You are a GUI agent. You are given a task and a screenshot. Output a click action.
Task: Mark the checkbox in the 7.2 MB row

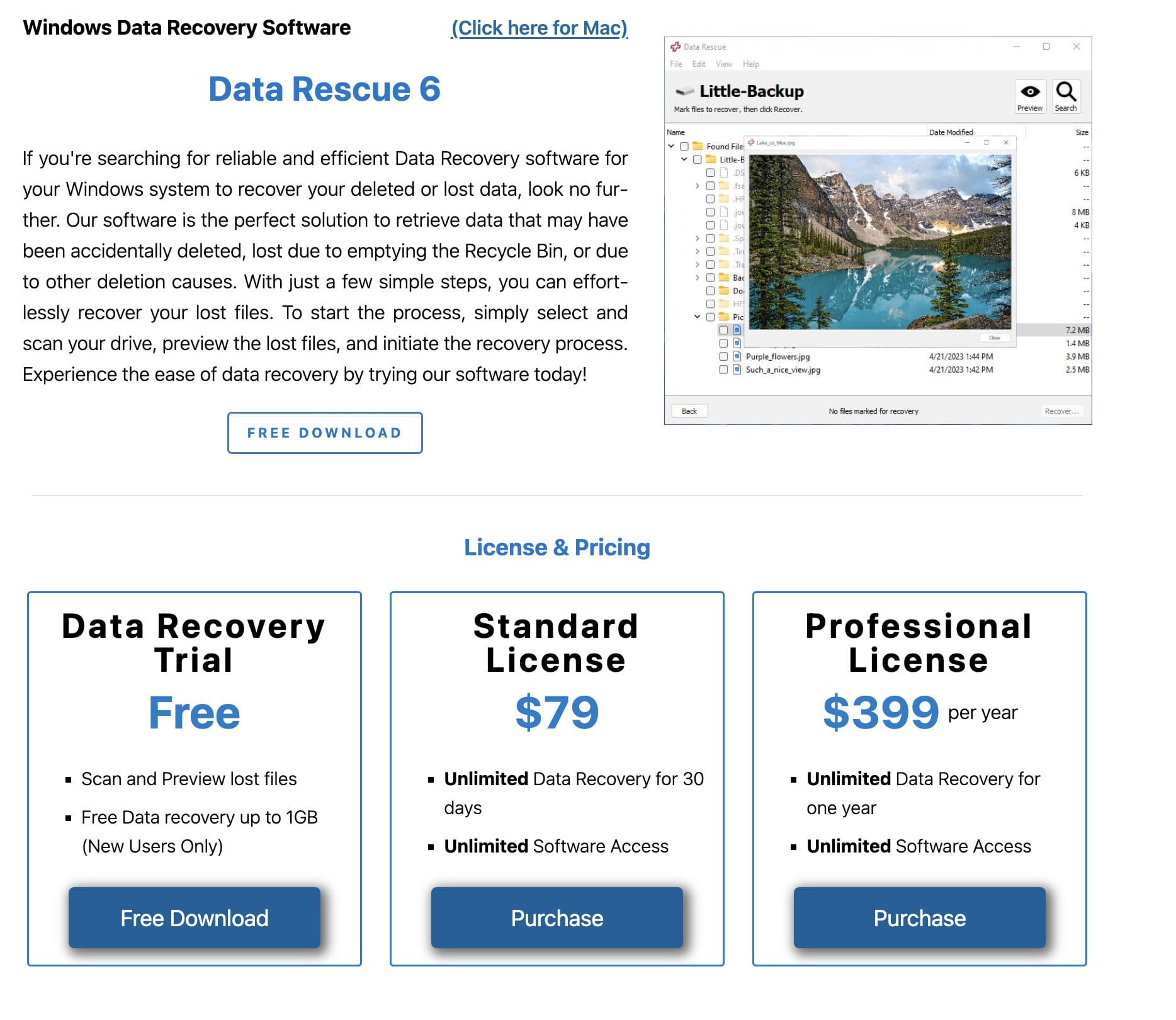point(724,330)
